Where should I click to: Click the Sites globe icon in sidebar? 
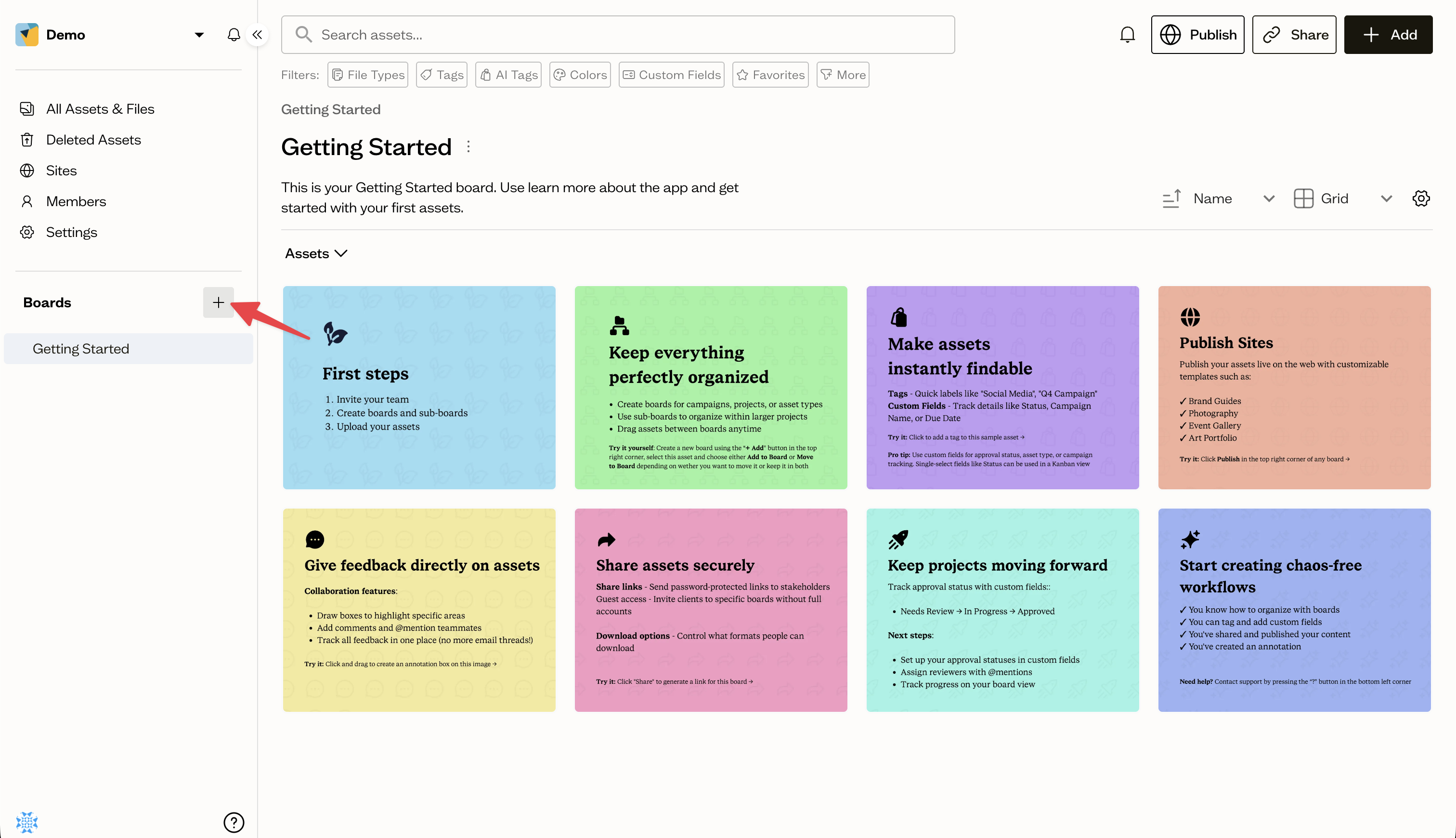[x=26, y=170]
